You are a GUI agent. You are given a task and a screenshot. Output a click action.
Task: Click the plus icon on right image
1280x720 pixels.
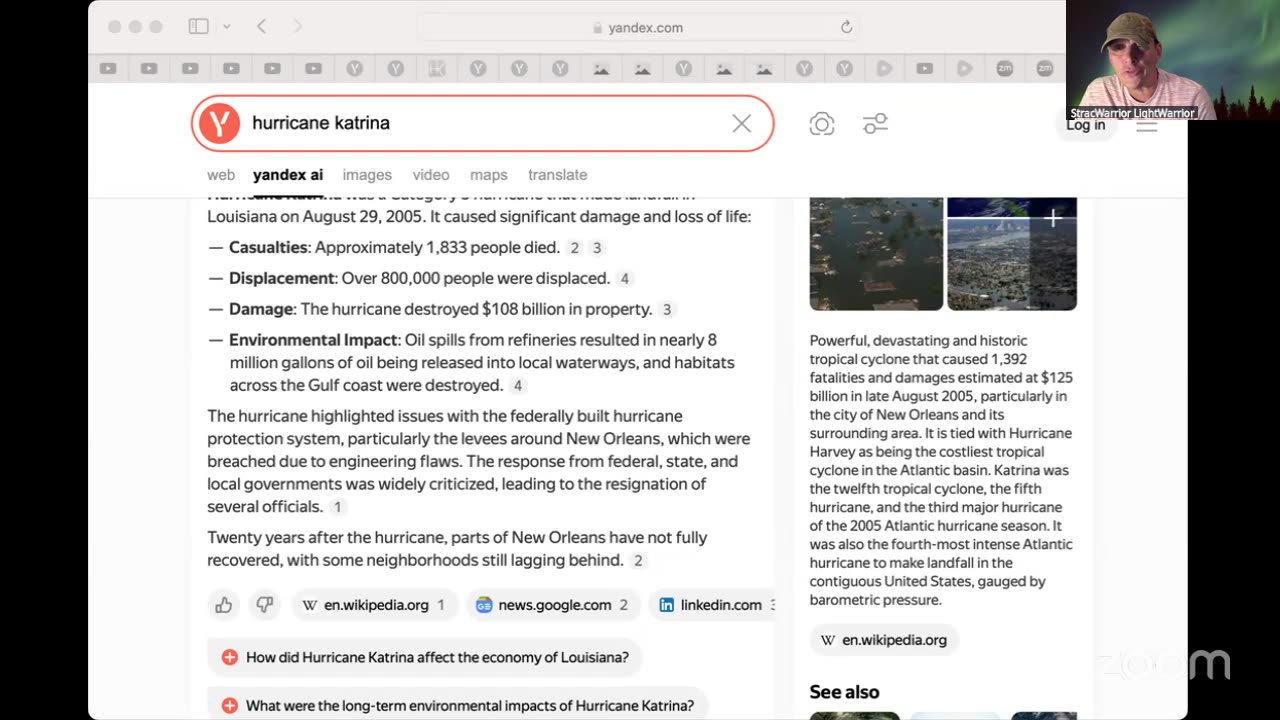1053,218
